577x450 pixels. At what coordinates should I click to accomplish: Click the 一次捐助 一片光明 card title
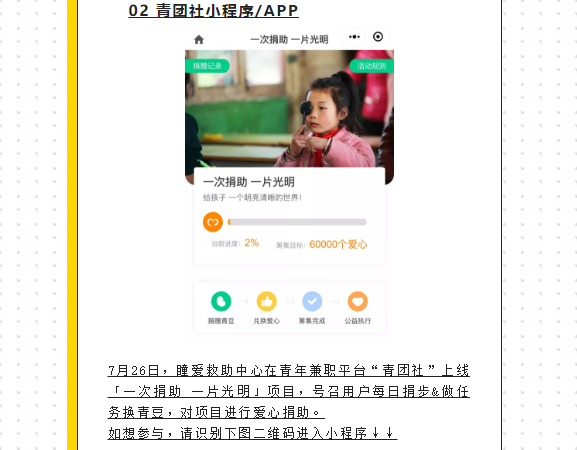(249, 182)
